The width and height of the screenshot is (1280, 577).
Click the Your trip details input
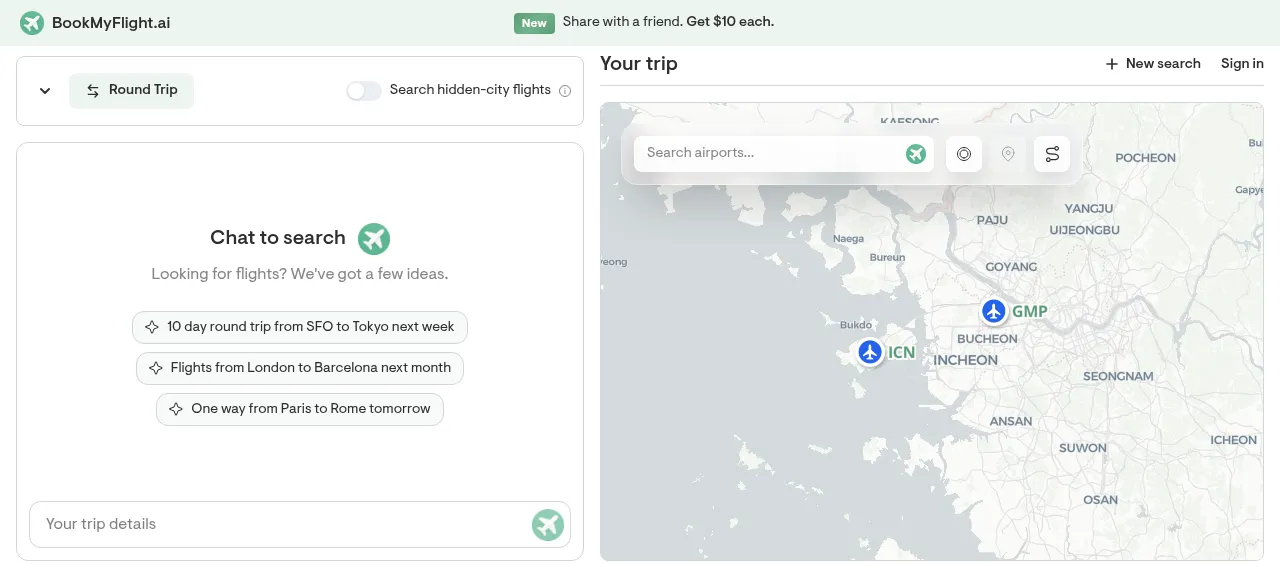pos(280,524)
